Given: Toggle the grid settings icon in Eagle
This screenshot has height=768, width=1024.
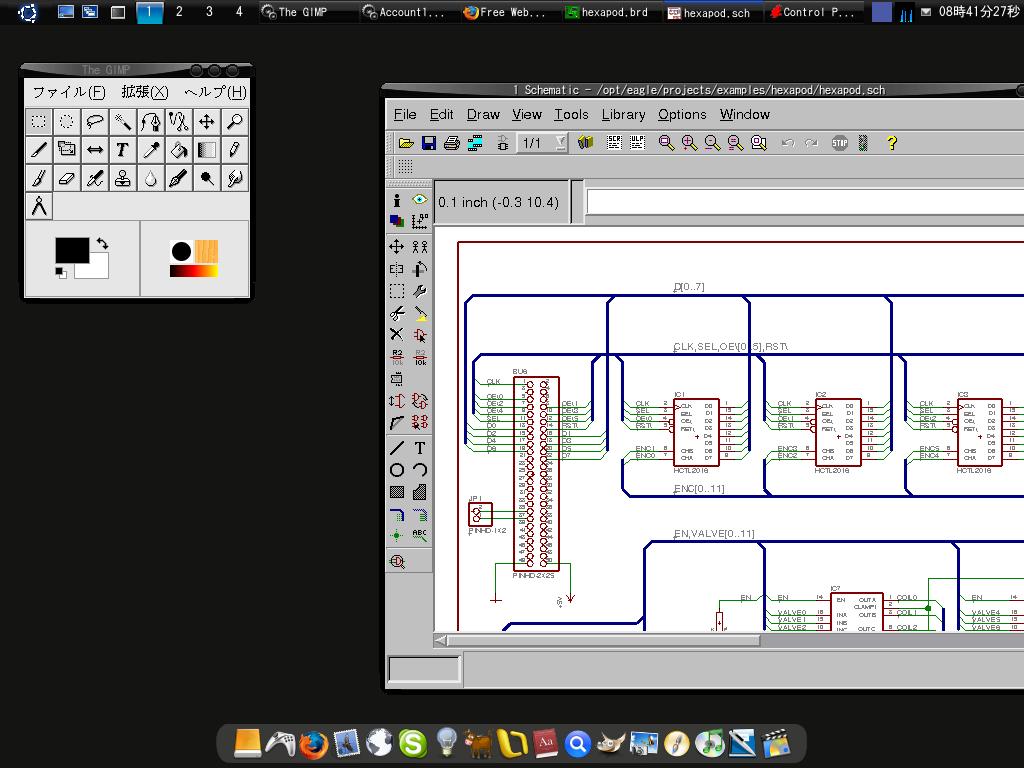Looking at the screenshot, I should (405, 167).
